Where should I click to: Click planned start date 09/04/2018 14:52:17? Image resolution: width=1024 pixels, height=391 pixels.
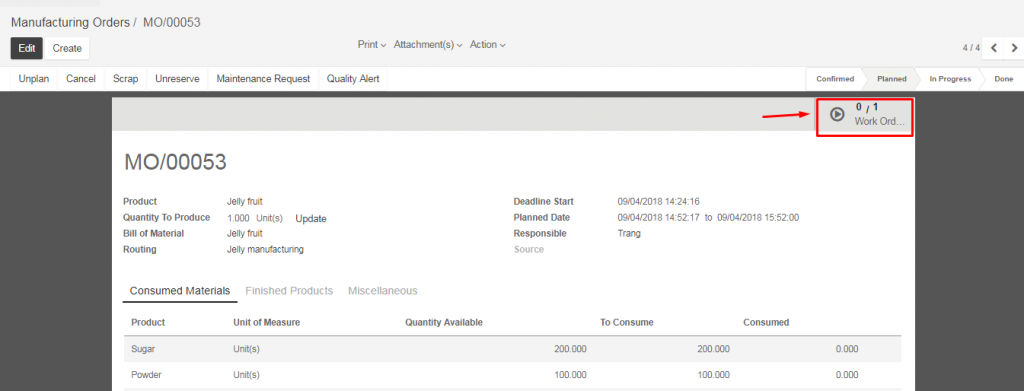click(x=658, y=217)
